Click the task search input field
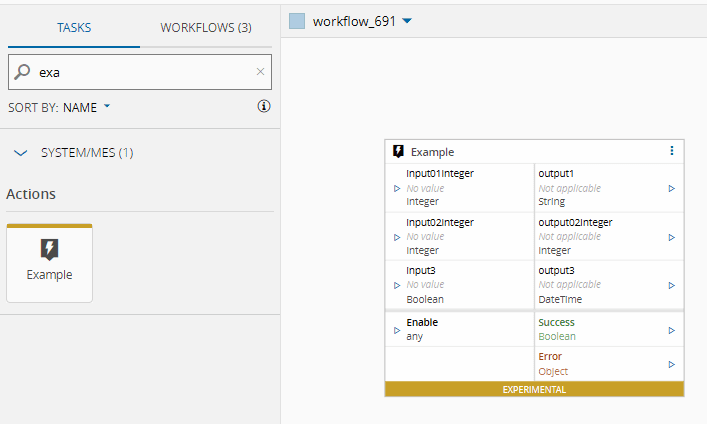Image resolution: width=707 pixels, height=424 pixels. click(140, 72)
